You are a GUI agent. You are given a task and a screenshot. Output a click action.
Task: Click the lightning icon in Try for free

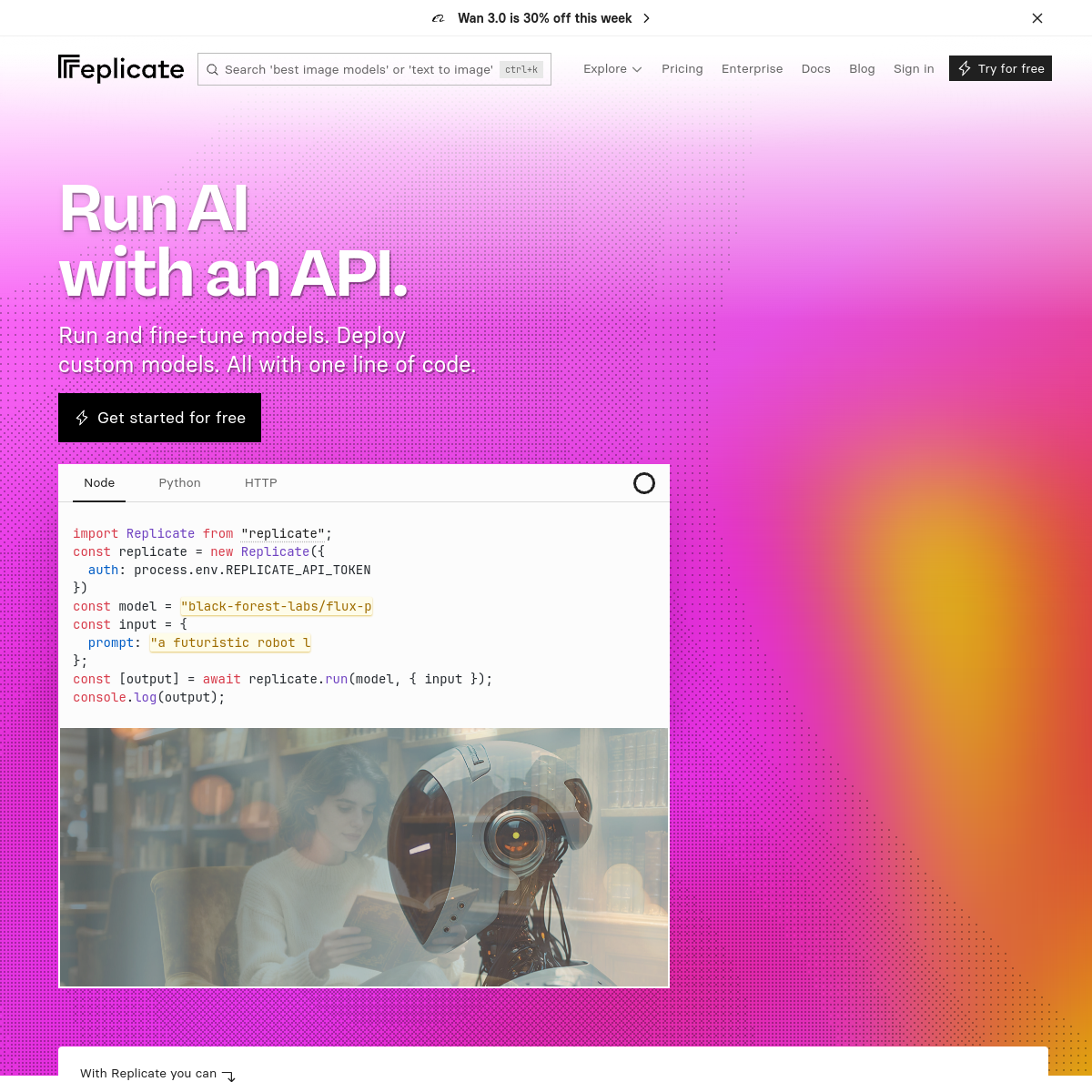(x=965, y=68)
